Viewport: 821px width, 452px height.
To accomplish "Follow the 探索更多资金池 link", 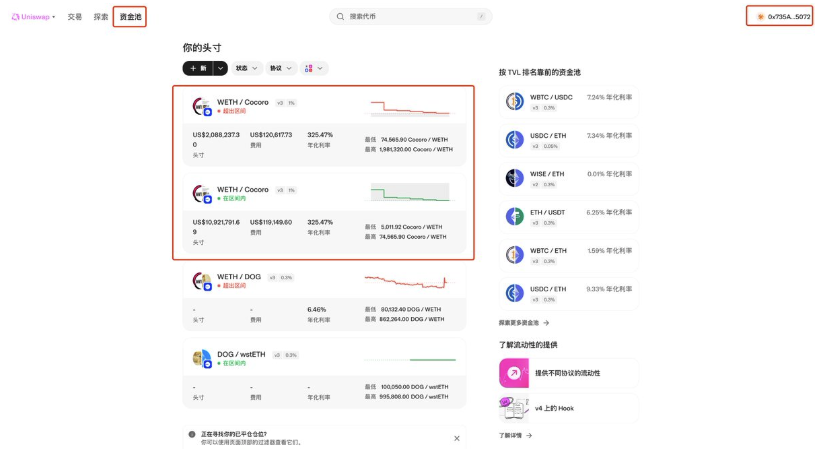I will 524,323.
